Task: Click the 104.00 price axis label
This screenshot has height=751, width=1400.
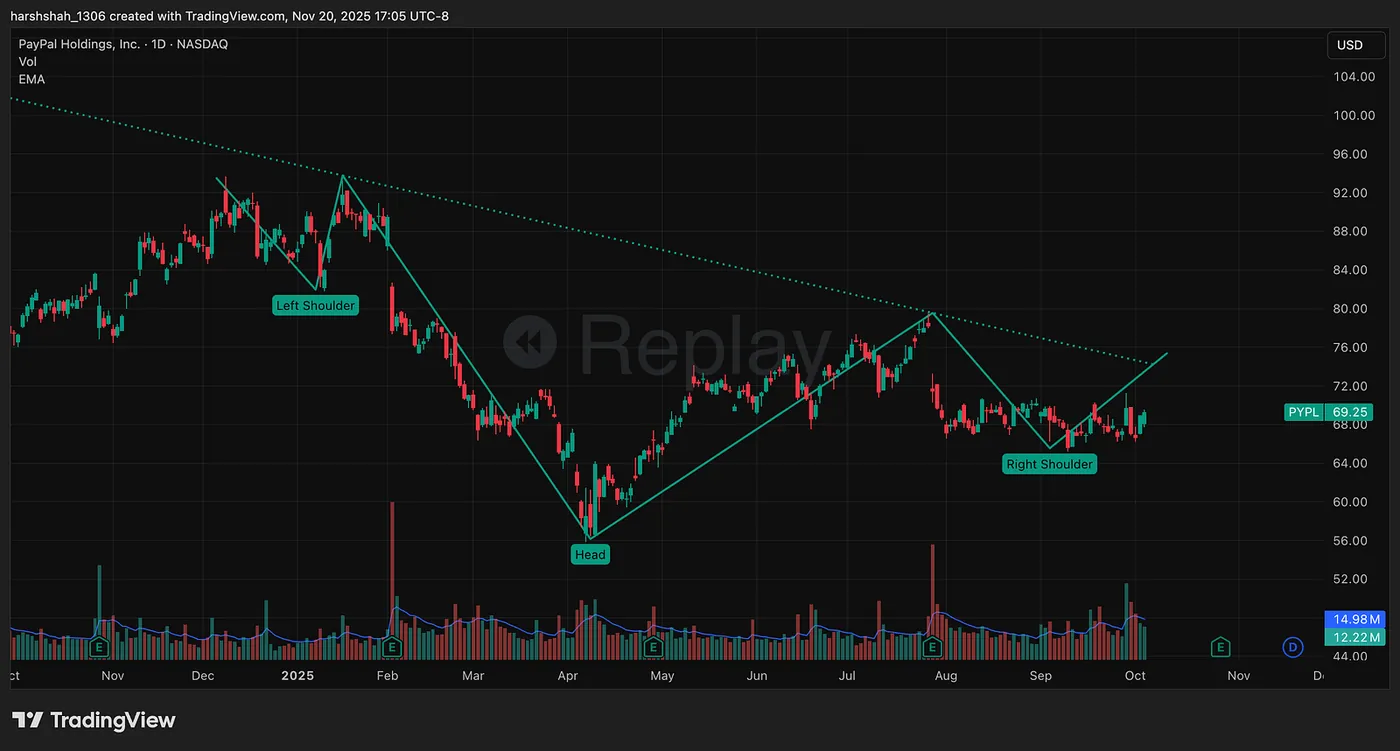Action: (x=1354, y=77)
